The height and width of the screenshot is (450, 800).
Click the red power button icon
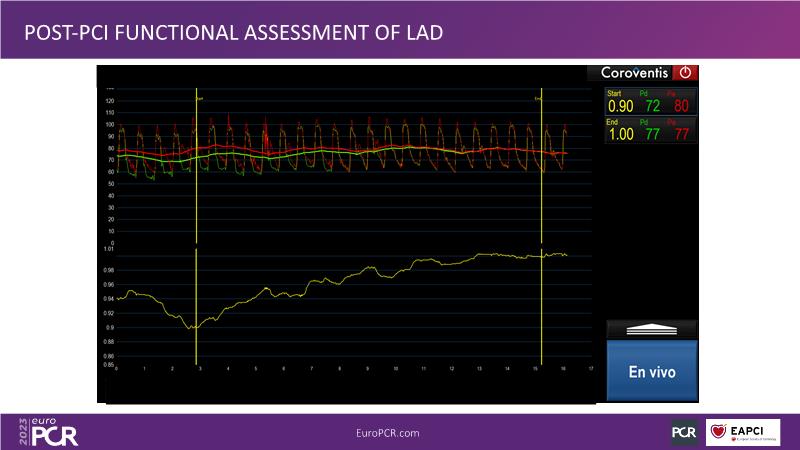[x=686, y=73]
